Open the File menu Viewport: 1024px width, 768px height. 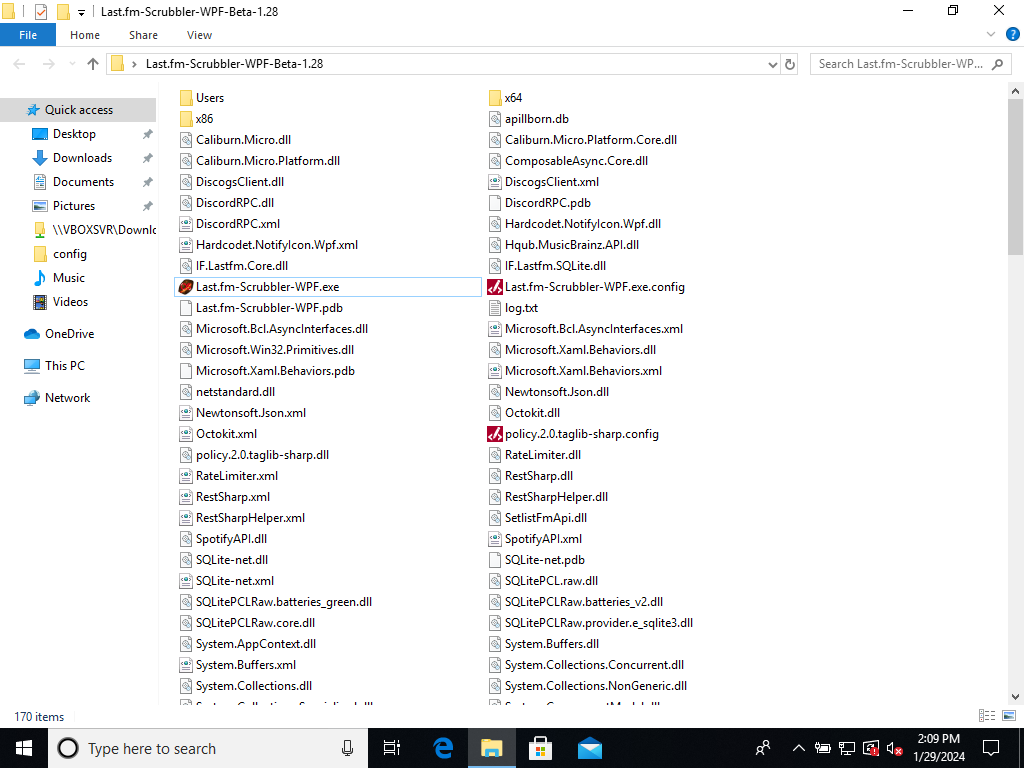click(x=27, y=34)
